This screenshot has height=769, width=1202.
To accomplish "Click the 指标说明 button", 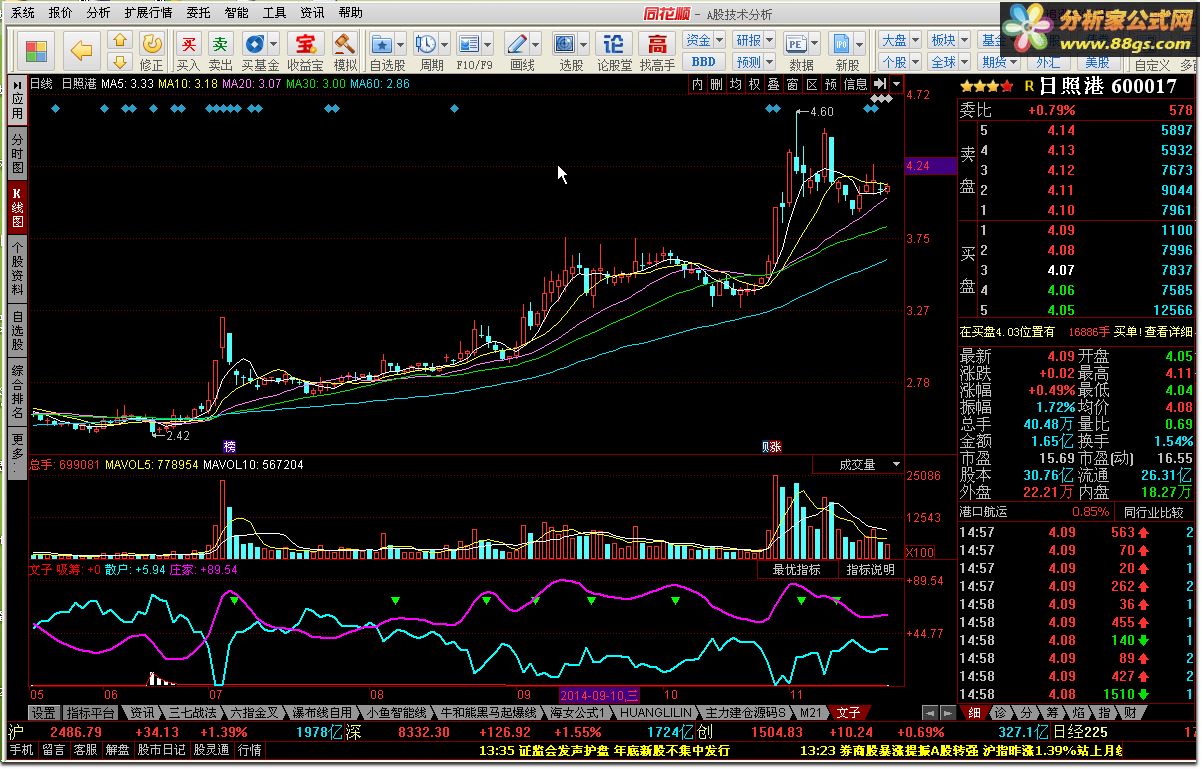I will [x=870, y=570].
